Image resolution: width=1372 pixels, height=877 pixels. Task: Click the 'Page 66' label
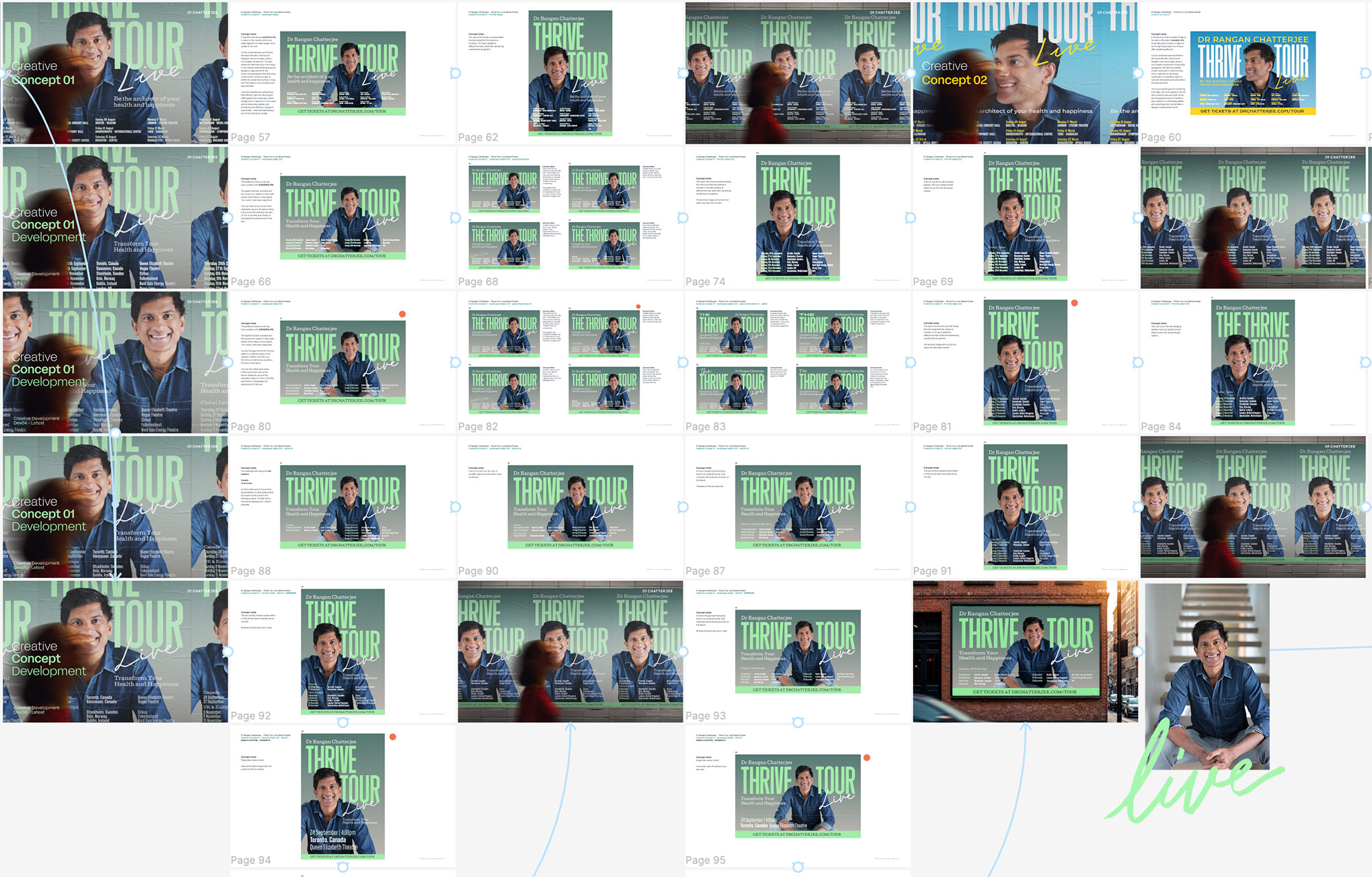pos(250,282)
